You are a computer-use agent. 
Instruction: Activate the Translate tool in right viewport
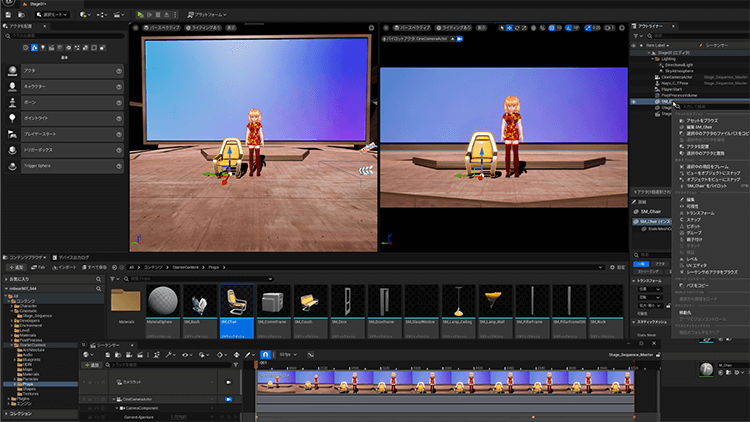click(x=509, y=28)
